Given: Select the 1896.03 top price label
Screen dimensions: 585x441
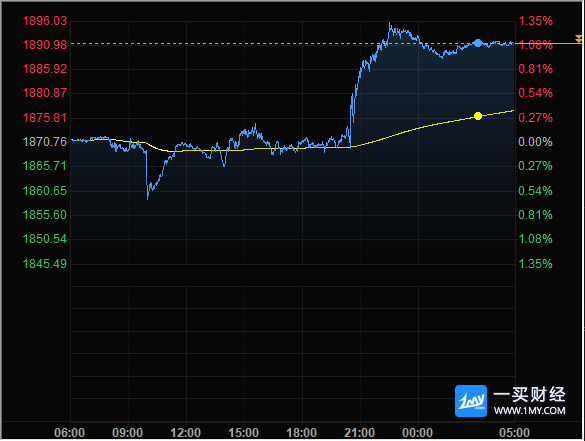Looking at the screenshot, I should pos(45,21).
